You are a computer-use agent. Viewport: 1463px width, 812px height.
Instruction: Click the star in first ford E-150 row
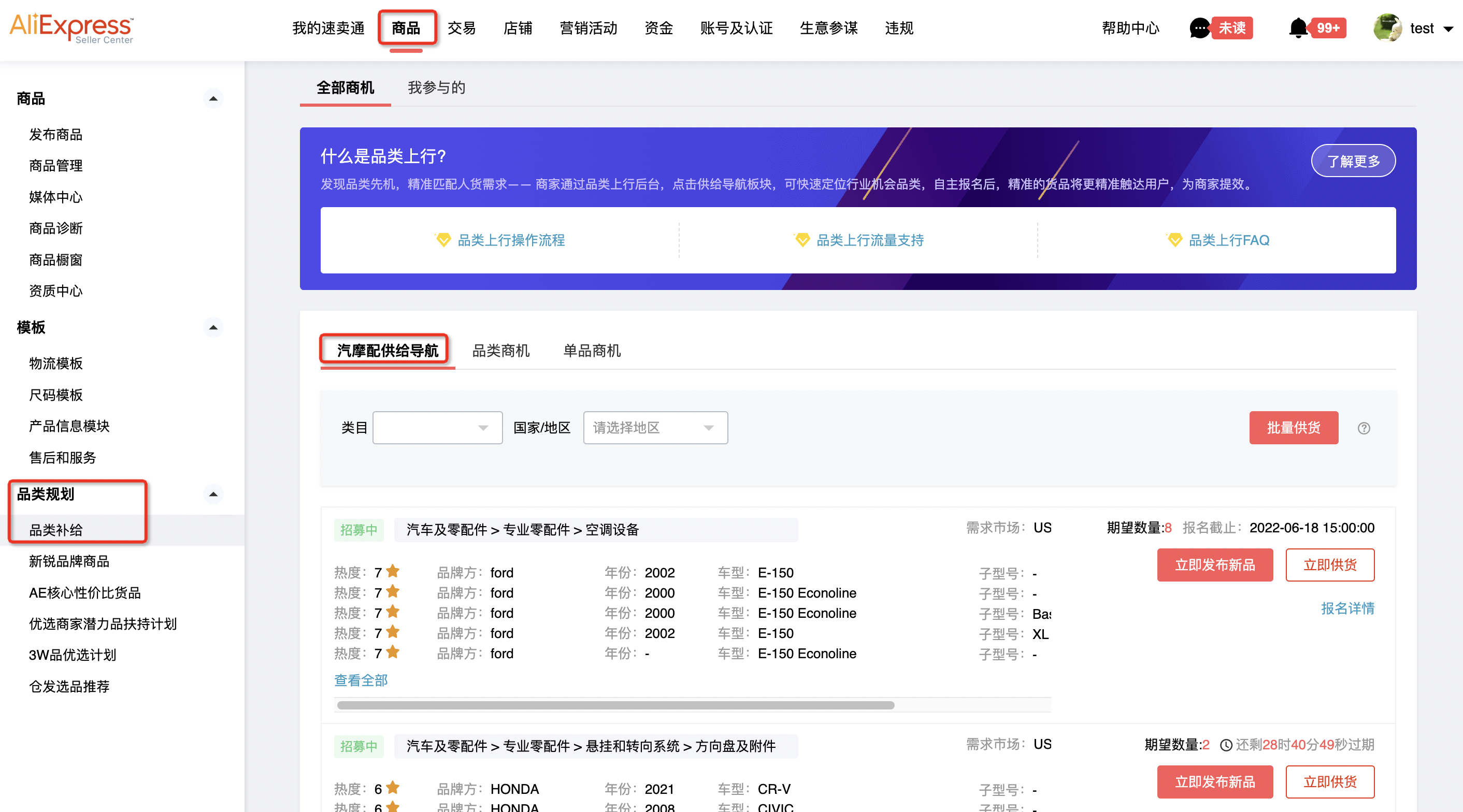[393, 571]
